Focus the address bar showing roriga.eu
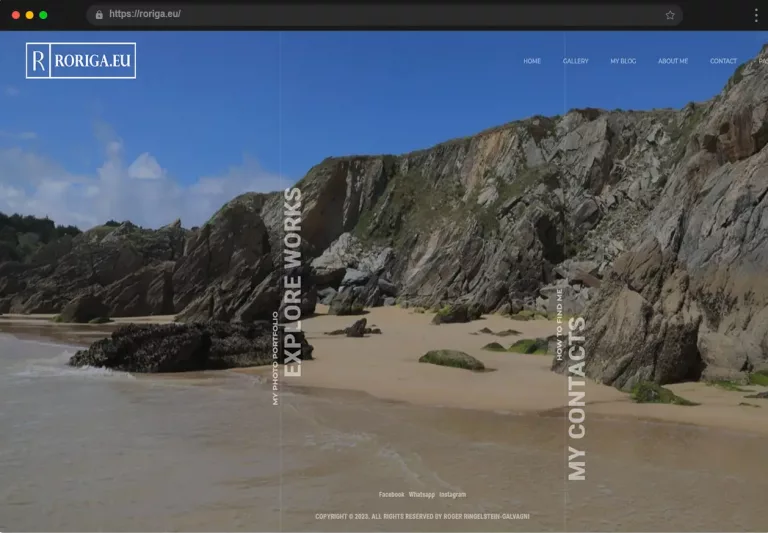Screen dimensions: 768x533 (380, 15)
